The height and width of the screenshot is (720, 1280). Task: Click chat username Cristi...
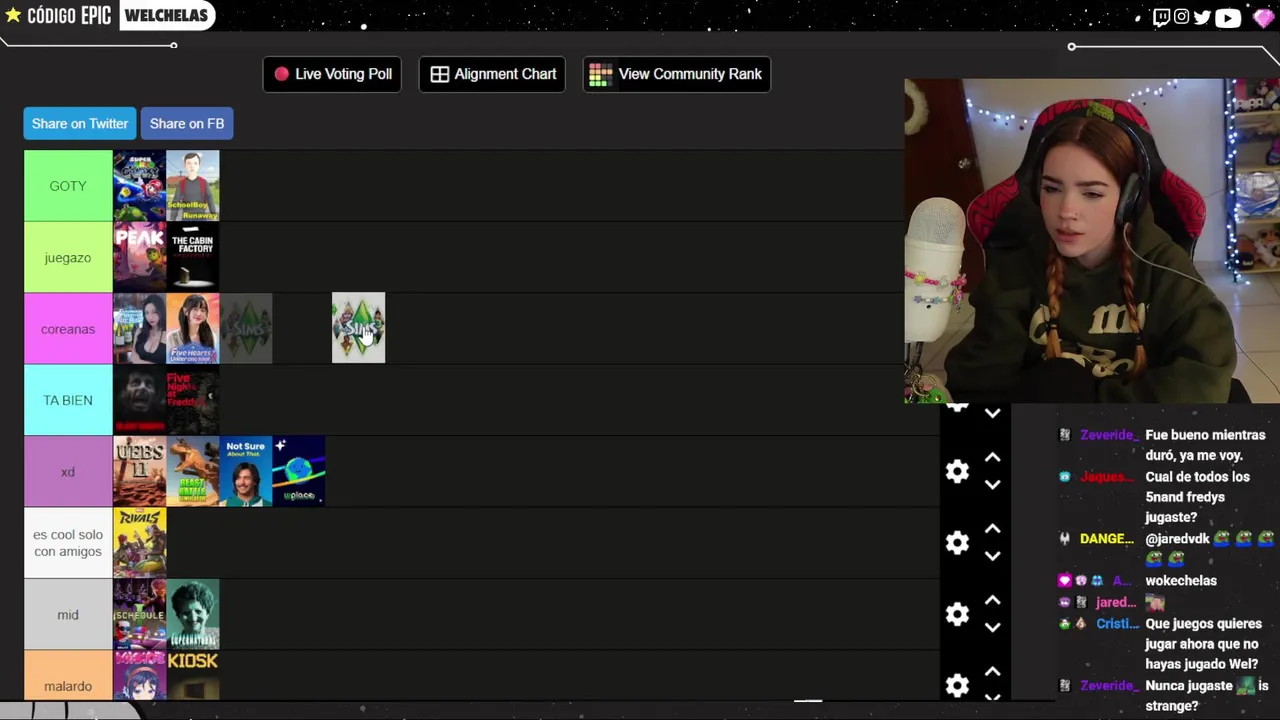coord(1117,623)
